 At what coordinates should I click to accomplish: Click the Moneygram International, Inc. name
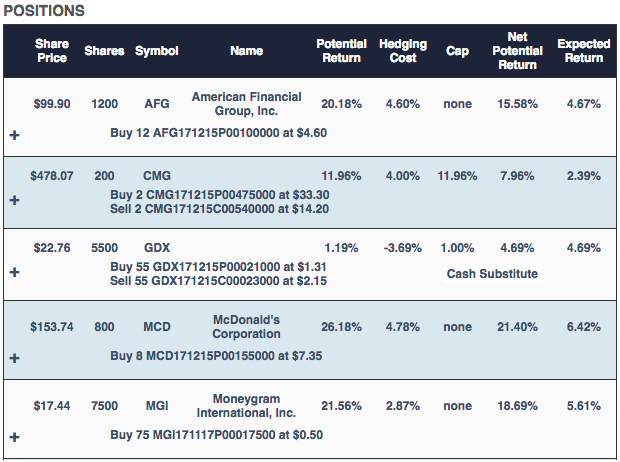(x=246, y=406)
